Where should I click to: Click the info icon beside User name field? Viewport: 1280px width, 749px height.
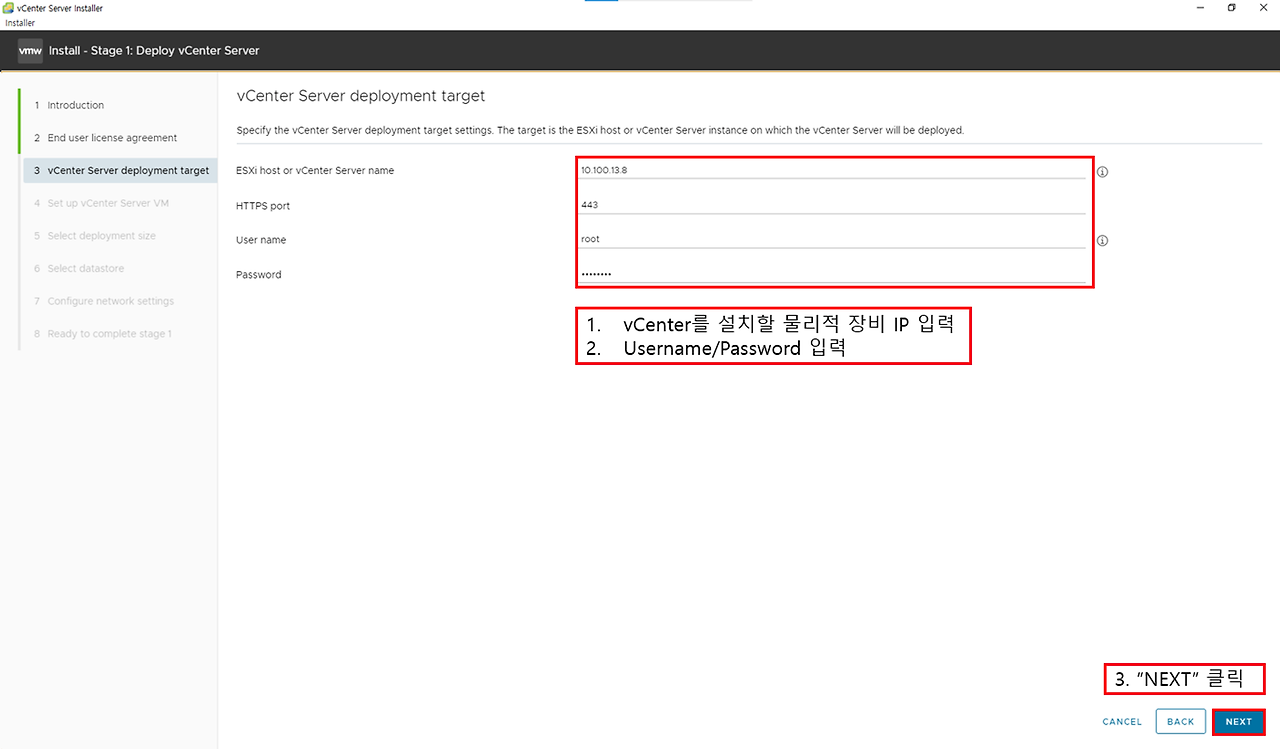[1103, 241]
